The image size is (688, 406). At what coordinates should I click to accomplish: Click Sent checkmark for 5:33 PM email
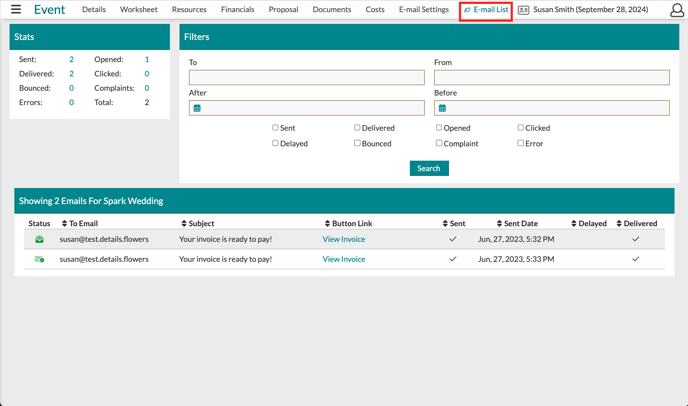click(453, 259)
